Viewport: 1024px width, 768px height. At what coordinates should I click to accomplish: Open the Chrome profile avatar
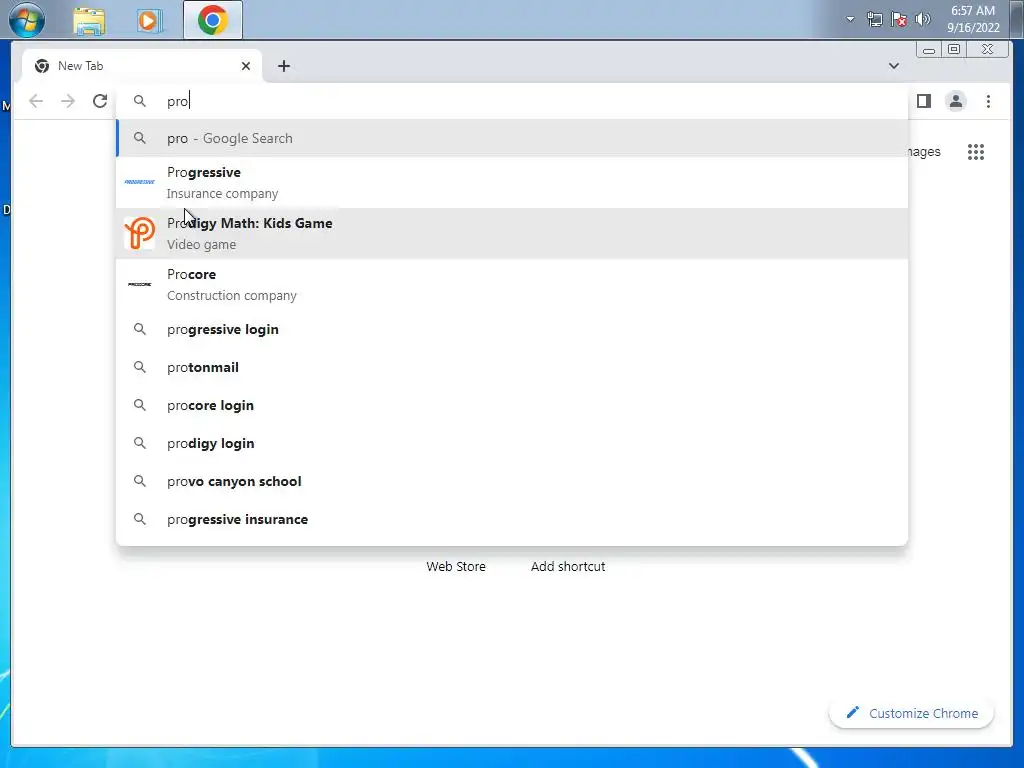tap(955, 101)
